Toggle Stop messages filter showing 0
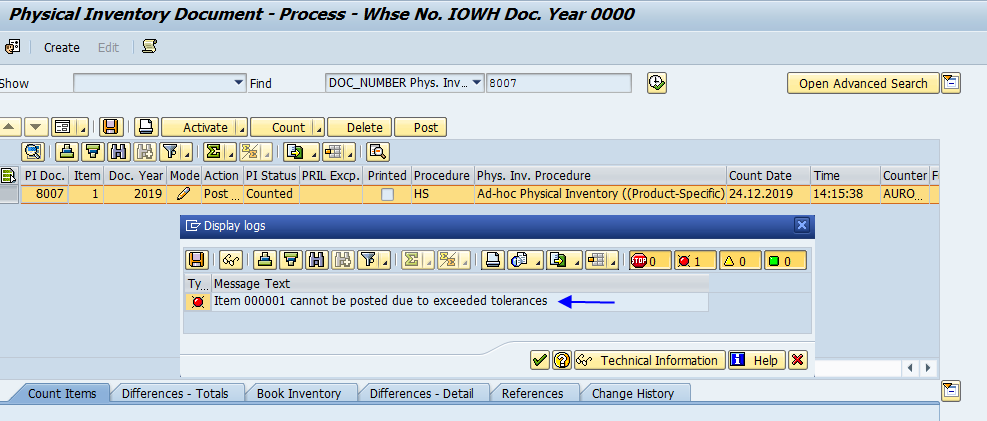Screen dimensions: 987x421 [650, 260]
